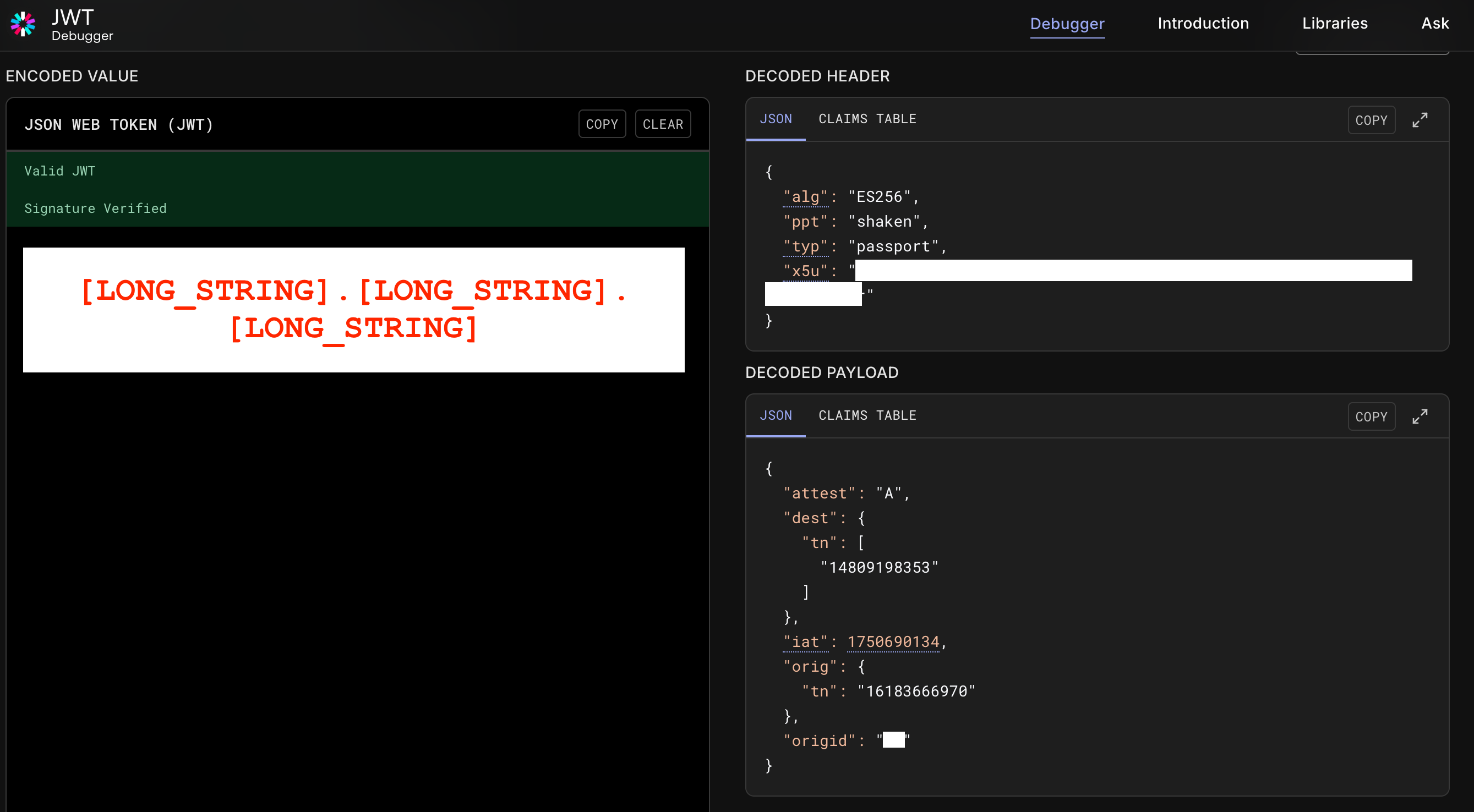Select the payload JSON tab

pyautogui.click(x=776, y=415)
